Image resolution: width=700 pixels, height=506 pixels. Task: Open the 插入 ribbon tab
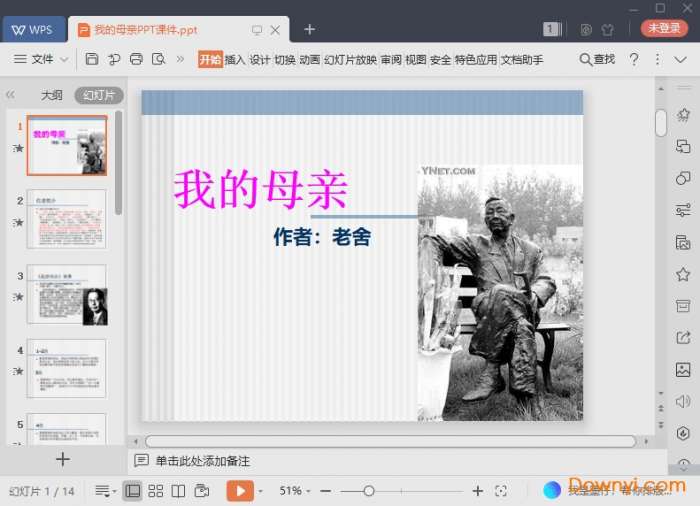pos(235,60)
